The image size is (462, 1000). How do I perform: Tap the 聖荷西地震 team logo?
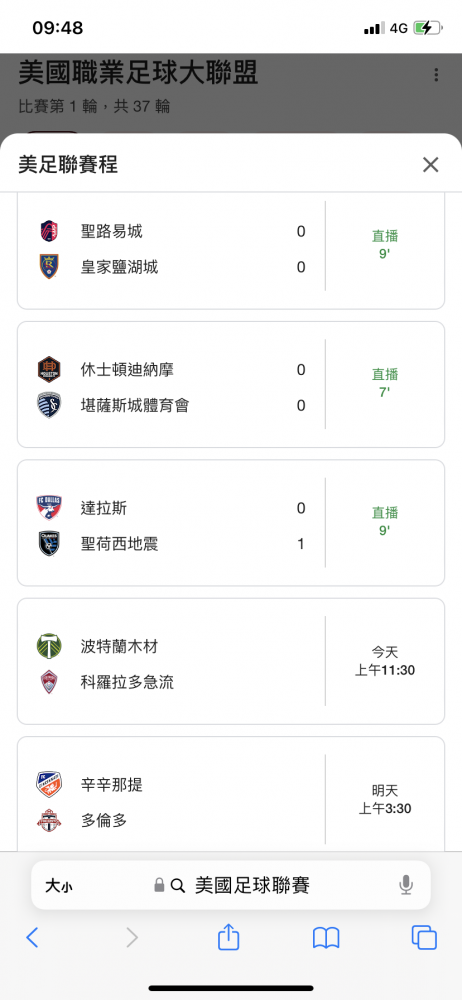(49, 543)
